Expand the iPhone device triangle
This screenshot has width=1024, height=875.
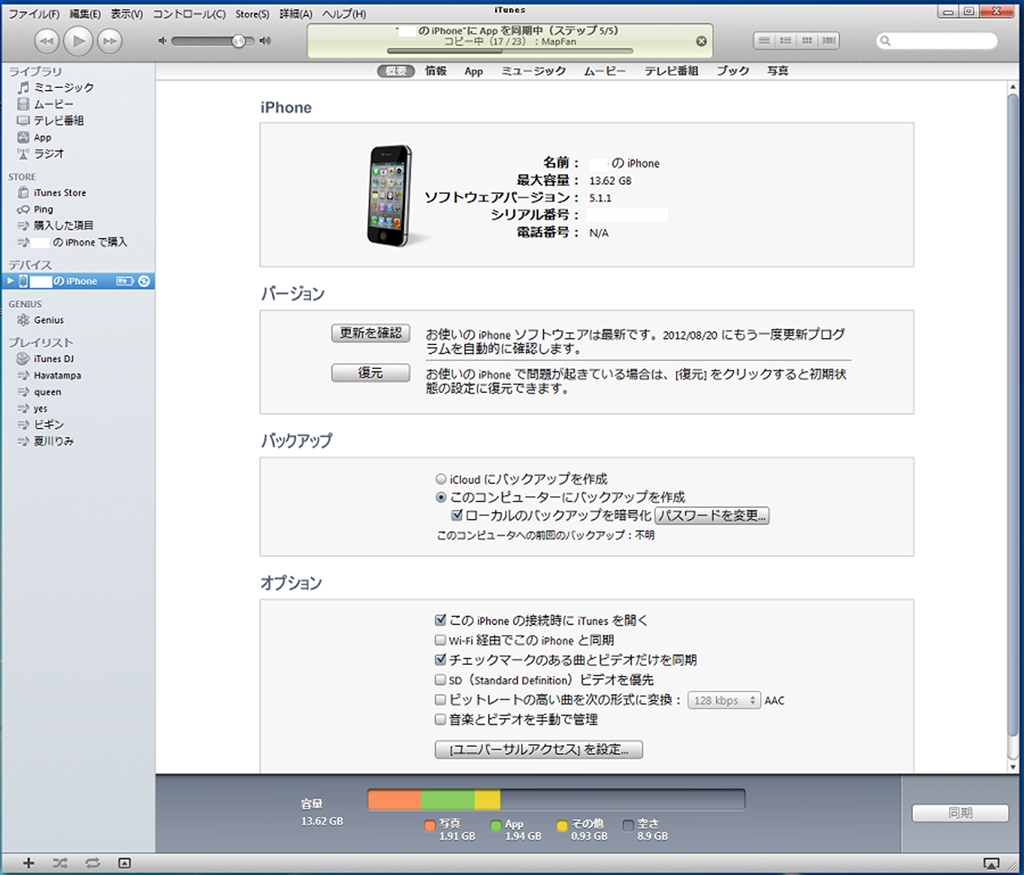pos(10,281)
